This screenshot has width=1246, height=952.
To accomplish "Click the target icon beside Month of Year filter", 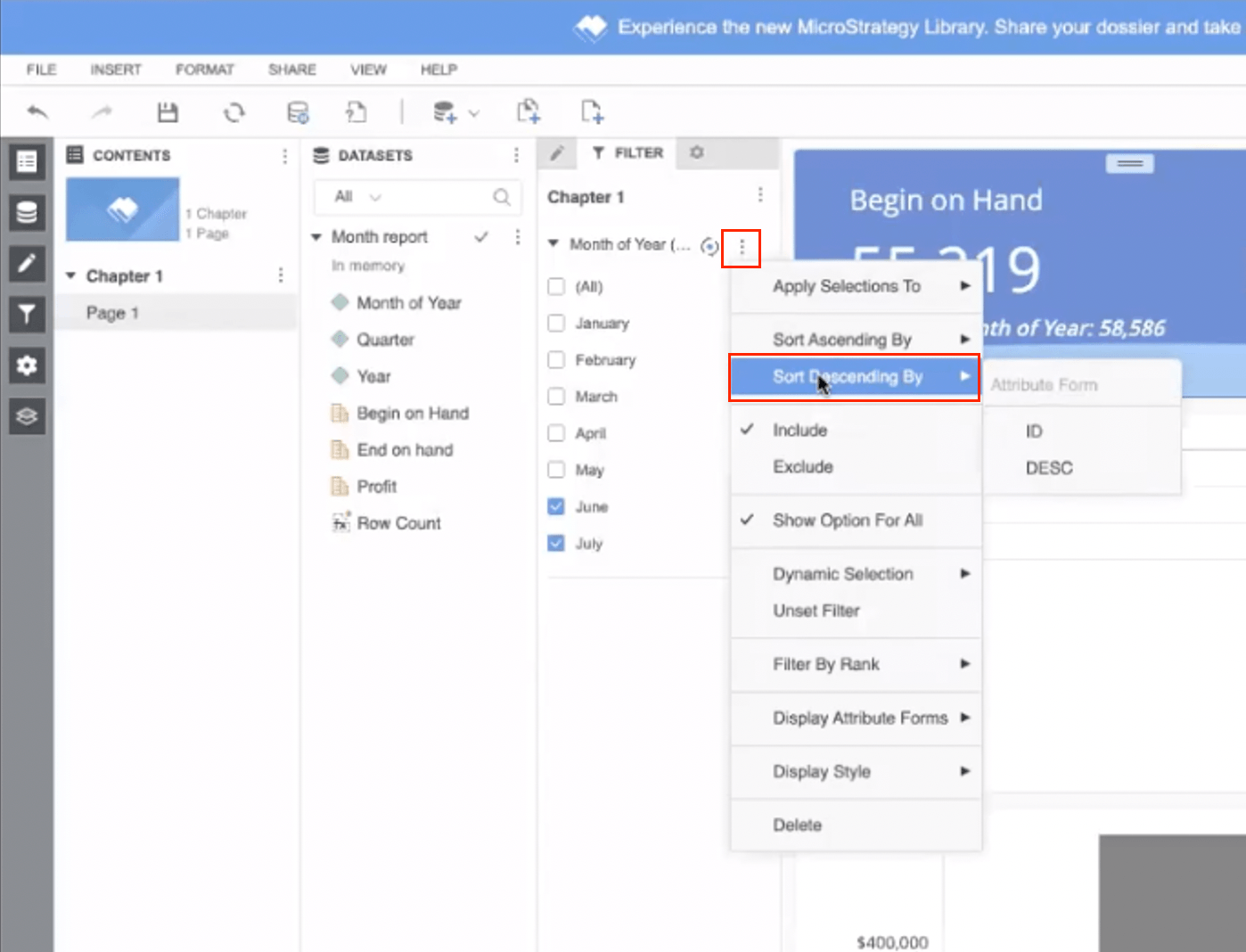I will (709, 246).
